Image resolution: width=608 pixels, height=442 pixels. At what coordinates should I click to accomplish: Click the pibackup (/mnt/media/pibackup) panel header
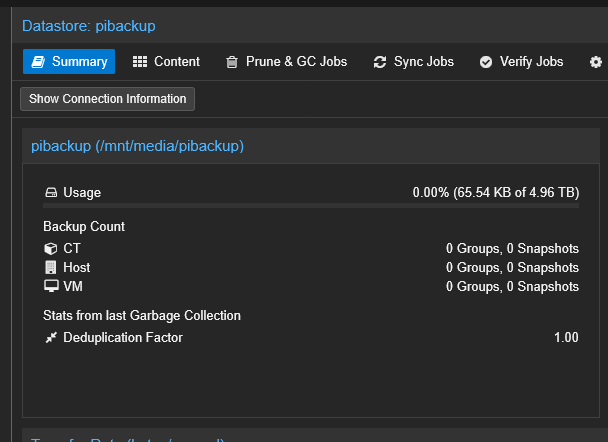click(138, 146)
